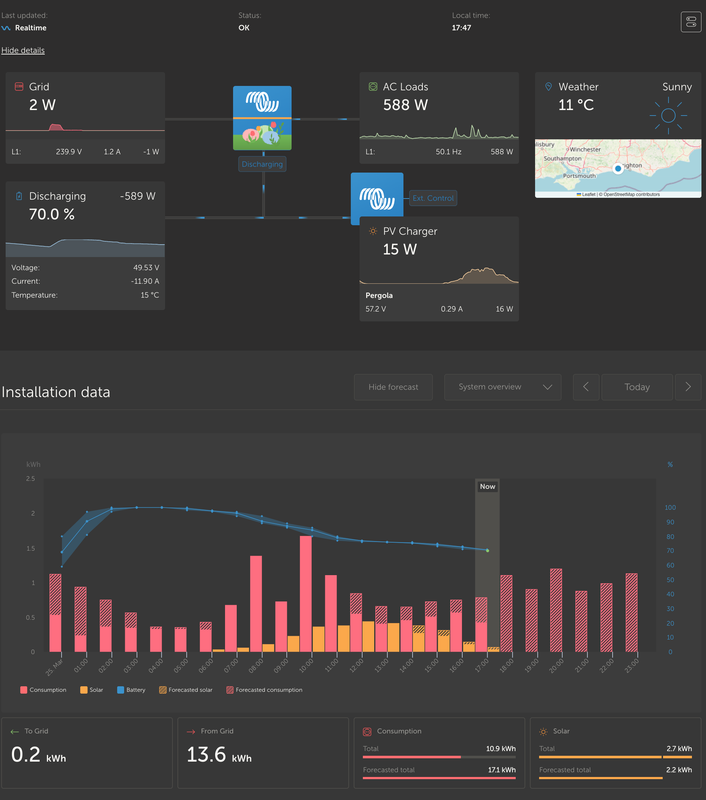
Task: Click the Pergola tracker label
Action: pyautogui.click(x=379, y=295)
